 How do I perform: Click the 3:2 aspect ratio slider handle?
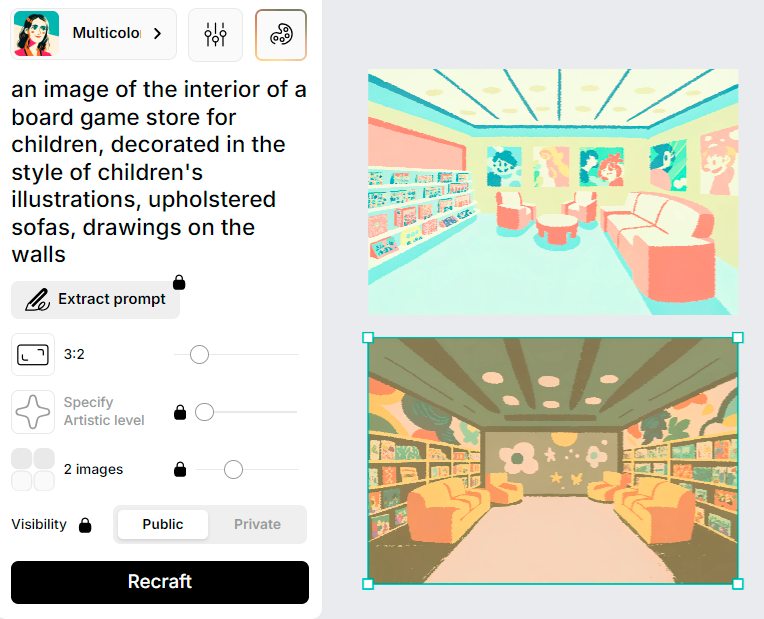pos(199,354)
